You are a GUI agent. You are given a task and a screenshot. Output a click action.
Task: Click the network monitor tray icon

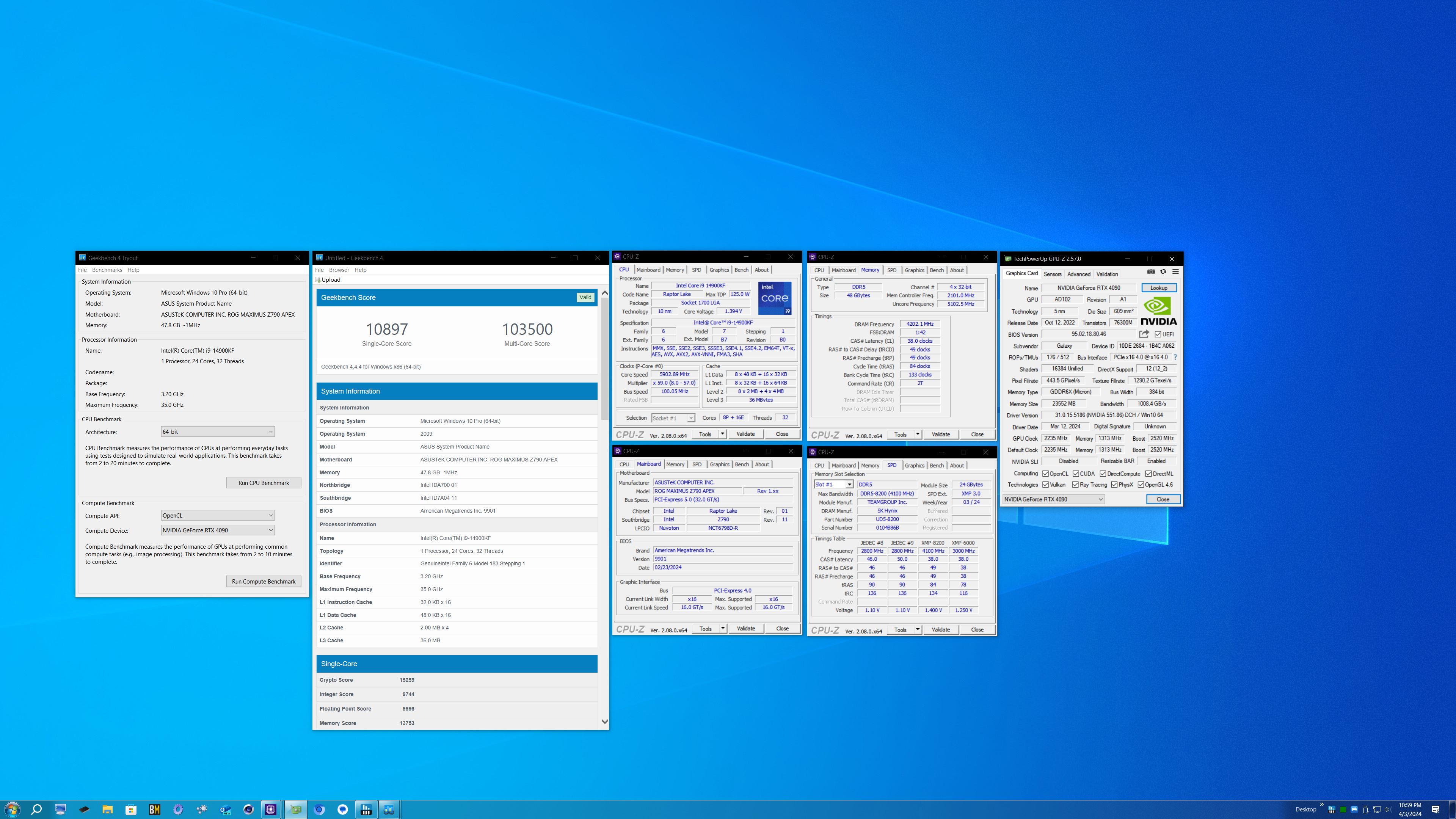[1377, 810]
